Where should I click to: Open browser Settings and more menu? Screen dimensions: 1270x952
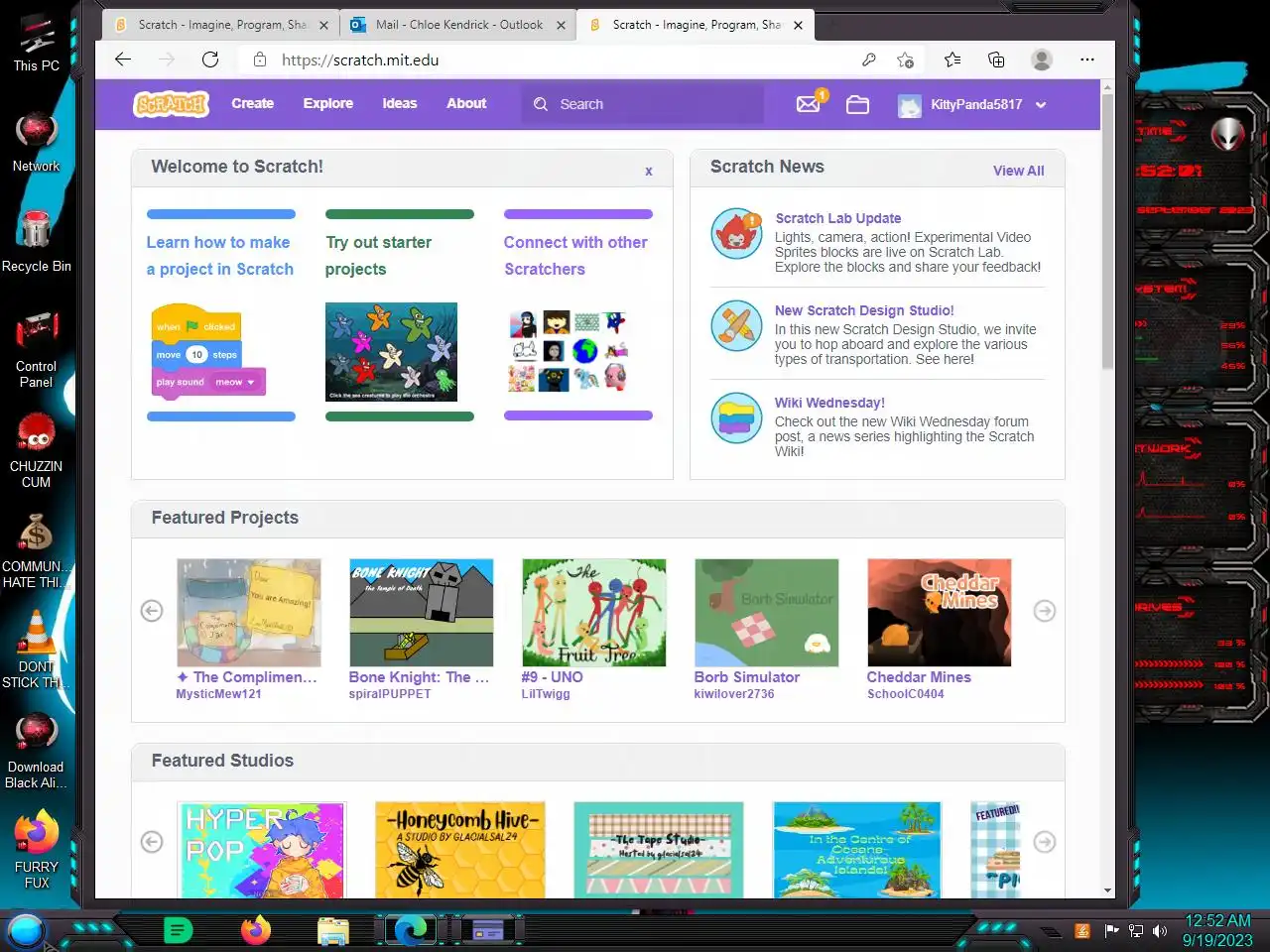(x=1087, y=59)
